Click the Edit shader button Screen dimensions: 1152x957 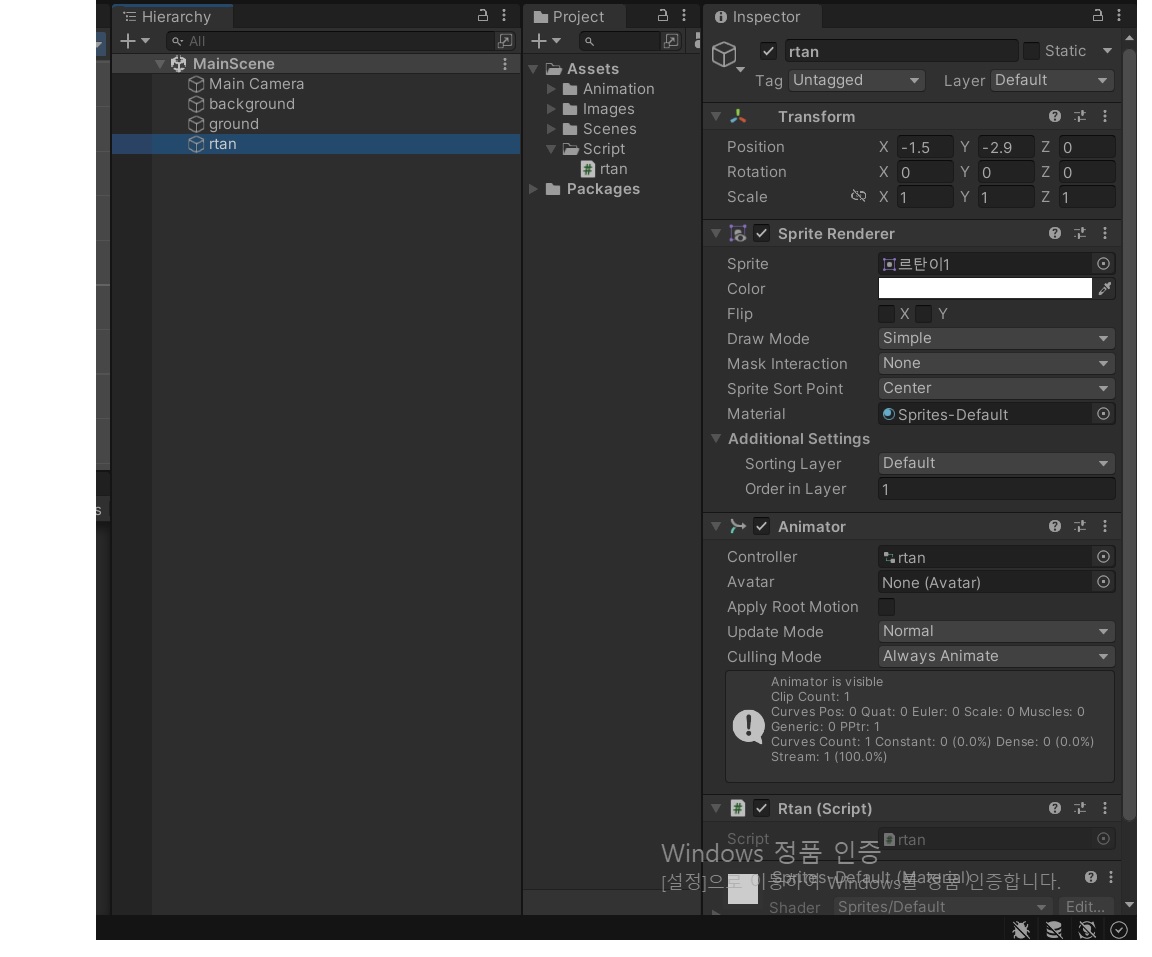[x=1085, y=906]
